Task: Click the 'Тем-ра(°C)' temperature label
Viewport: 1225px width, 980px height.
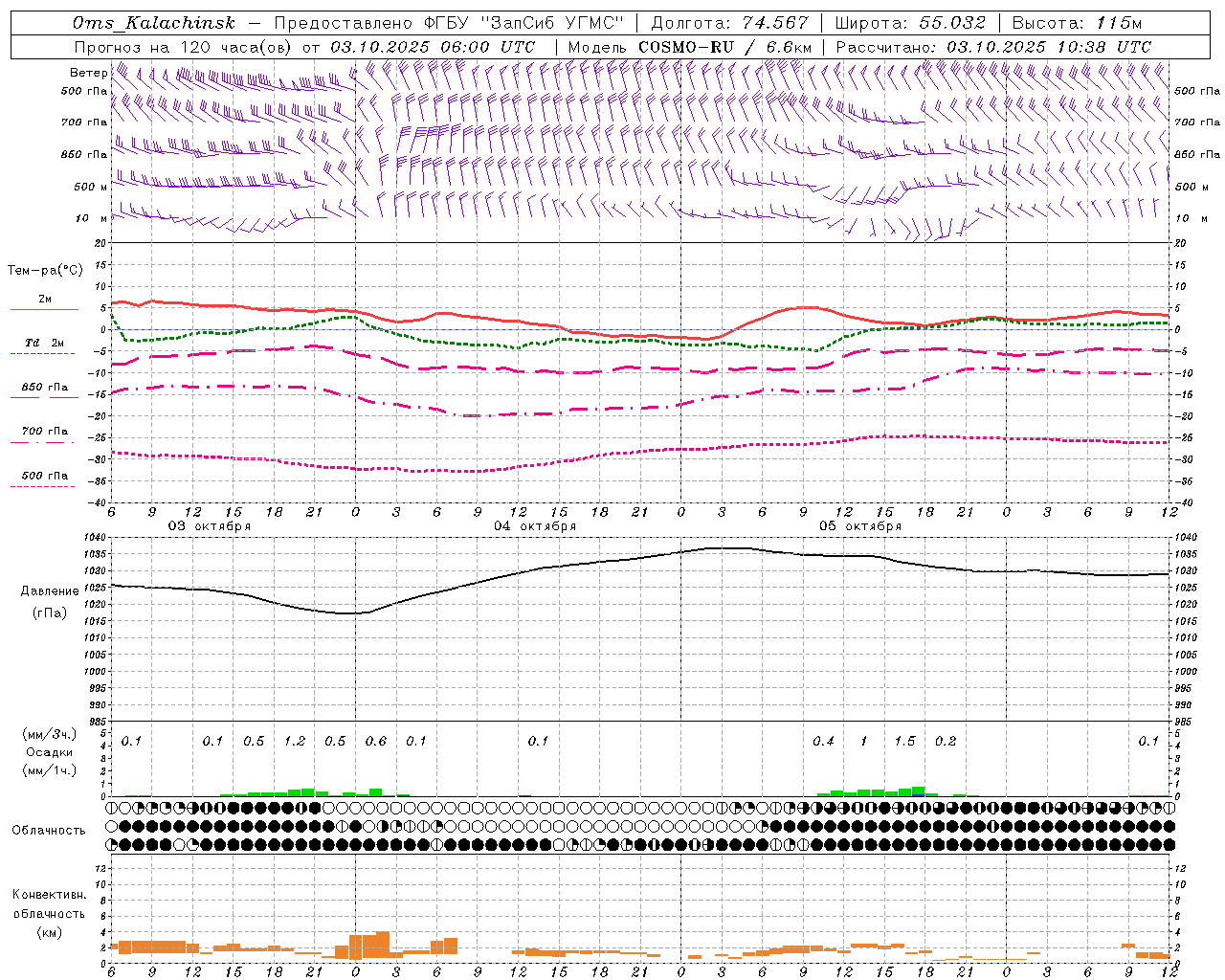Action: click(x=45, y=271)
